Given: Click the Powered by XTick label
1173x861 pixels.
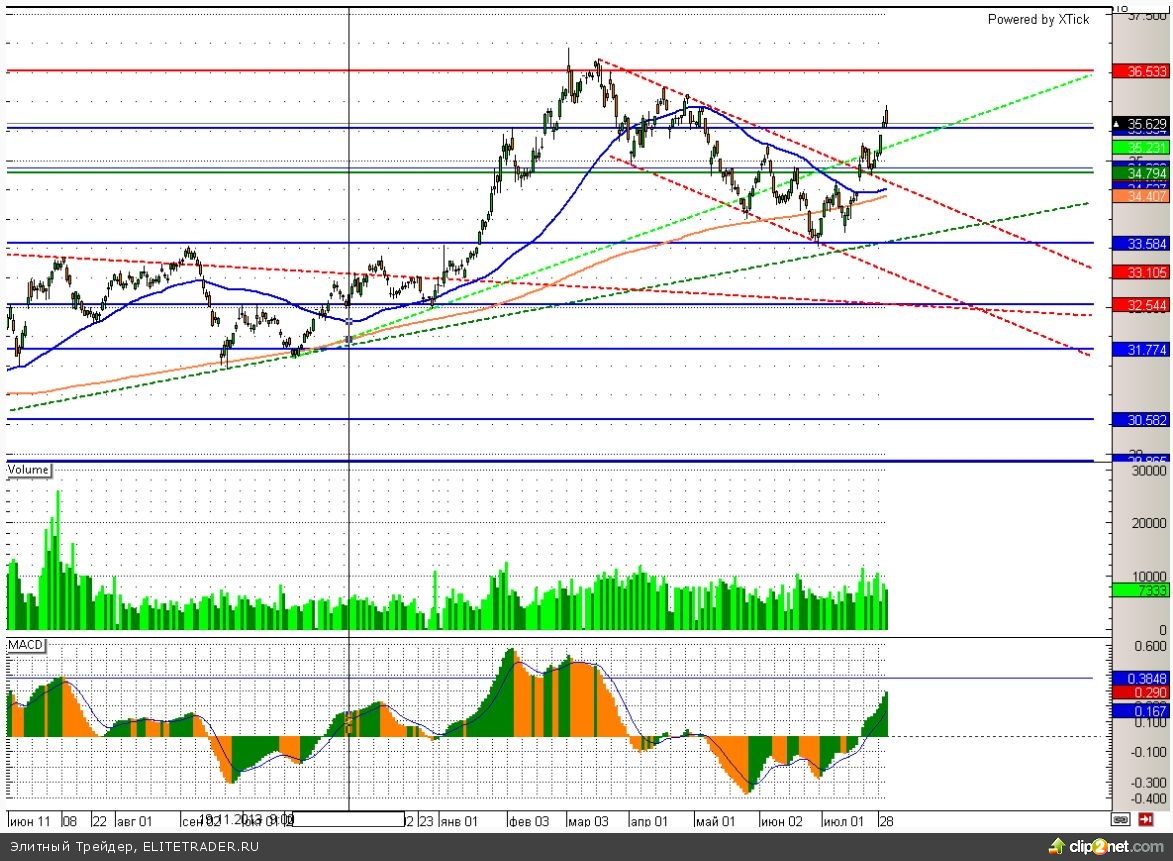Looking at the screenshot, I should coord(1038,19).
